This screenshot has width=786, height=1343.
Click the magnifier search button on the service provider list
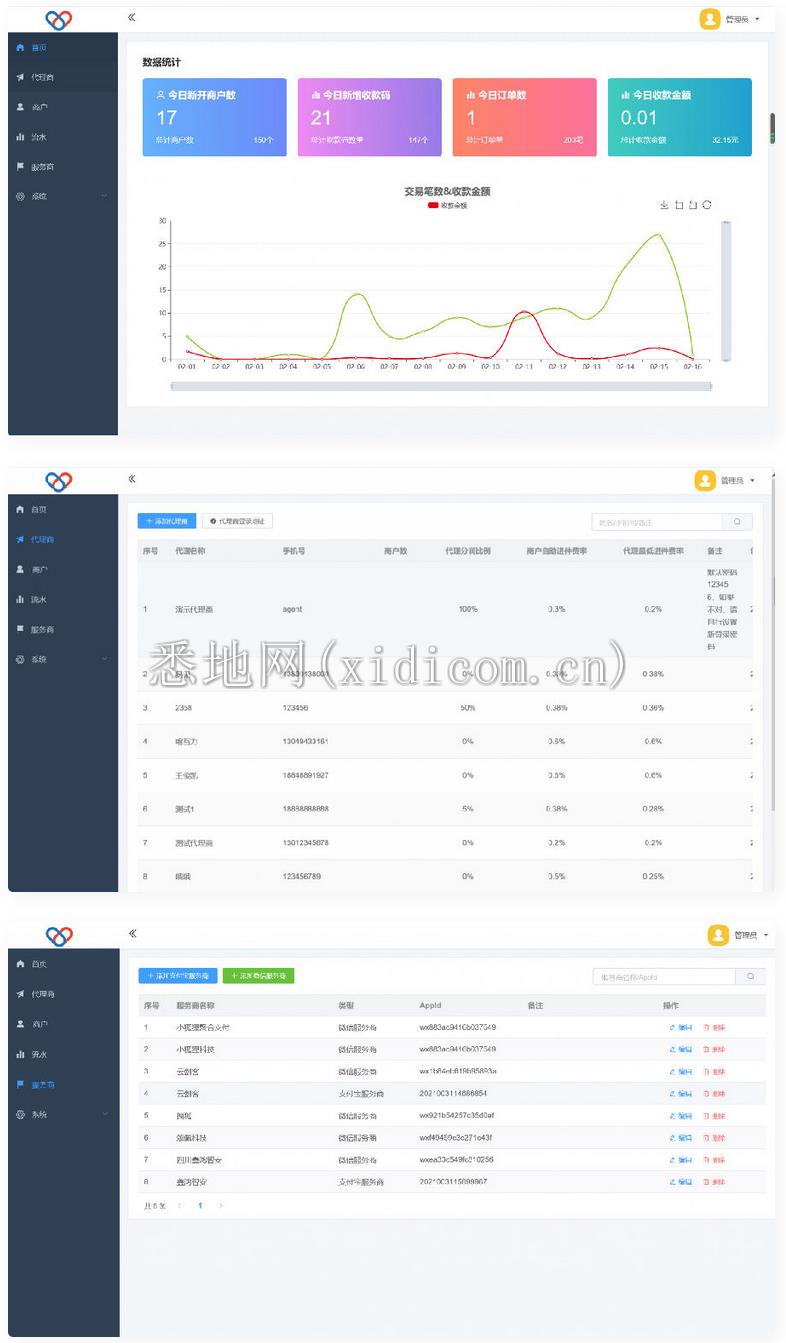coord(751,977)
